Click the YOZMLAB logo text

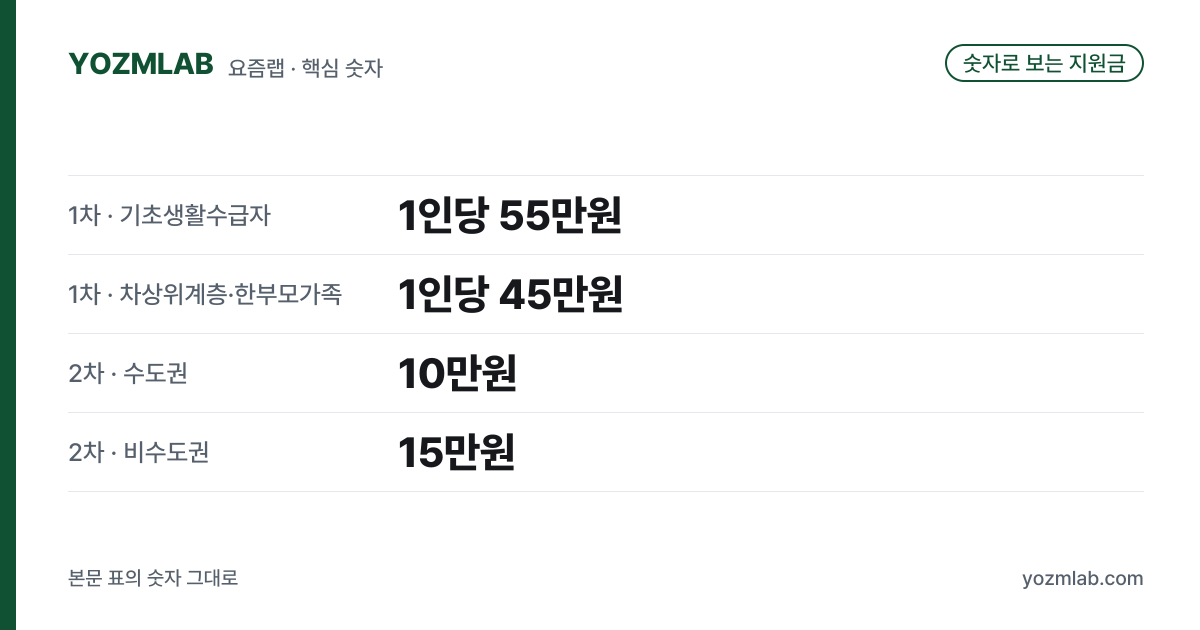click(141, 64)
